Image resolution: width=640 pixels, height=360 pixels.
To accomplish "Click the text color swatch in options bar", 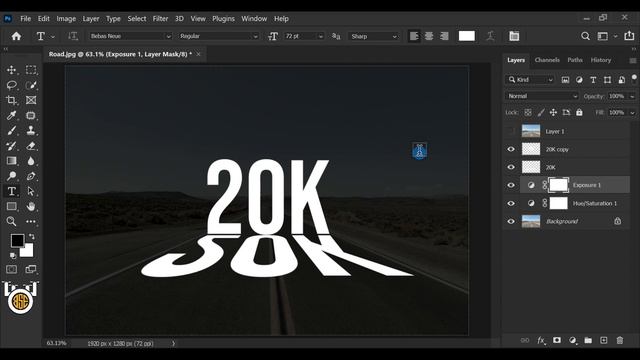I will click(x=467, y=36).
